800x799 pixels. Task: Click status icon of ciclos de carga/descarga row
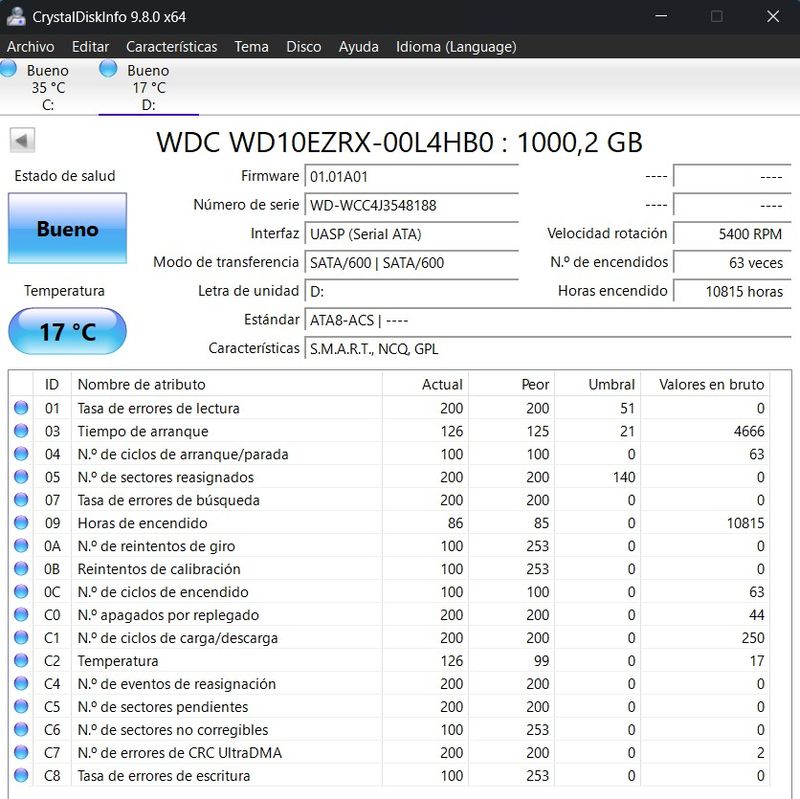[21, 637]
